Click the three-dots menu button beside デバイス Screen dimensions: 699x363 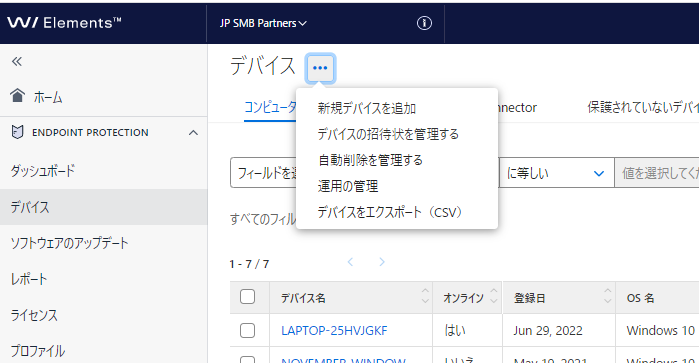[320, 68]
